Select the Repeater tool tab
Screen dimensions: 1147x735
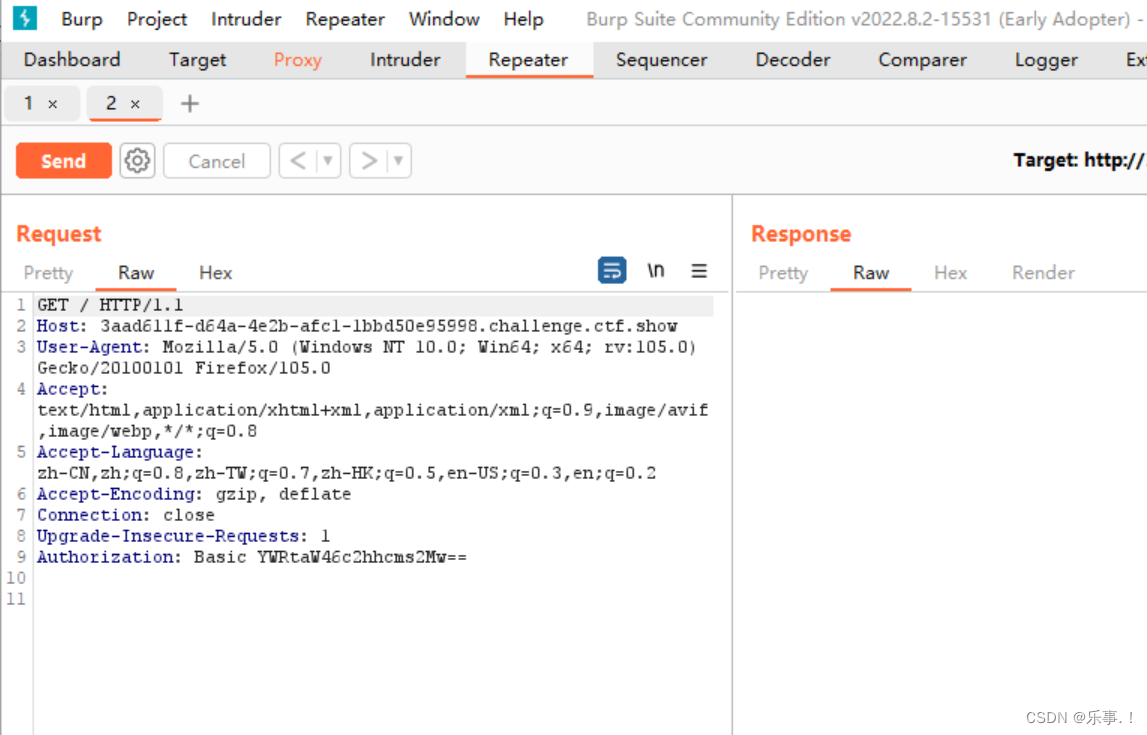pyautogui.click(x=528, y=60)
